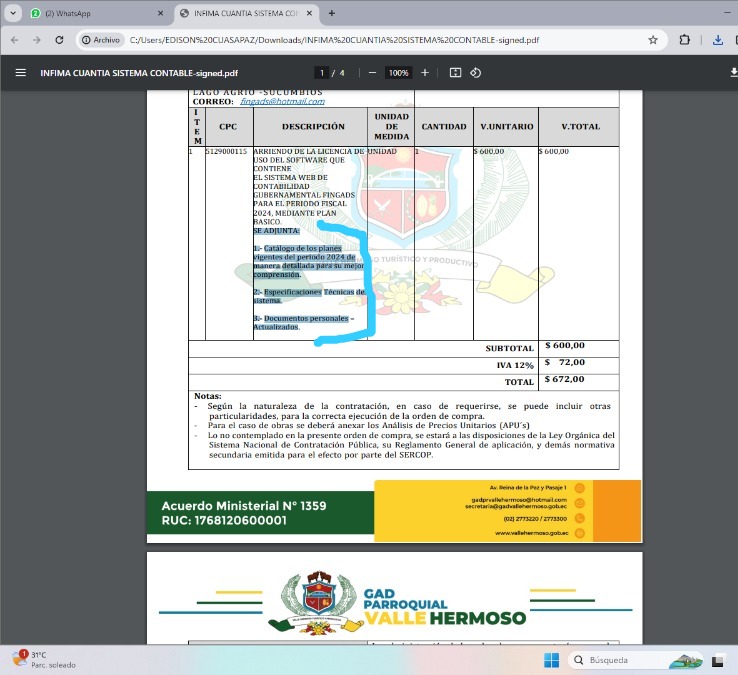Click the address bar URL
This screenshot has width=738, height=675.
(335, 40)
